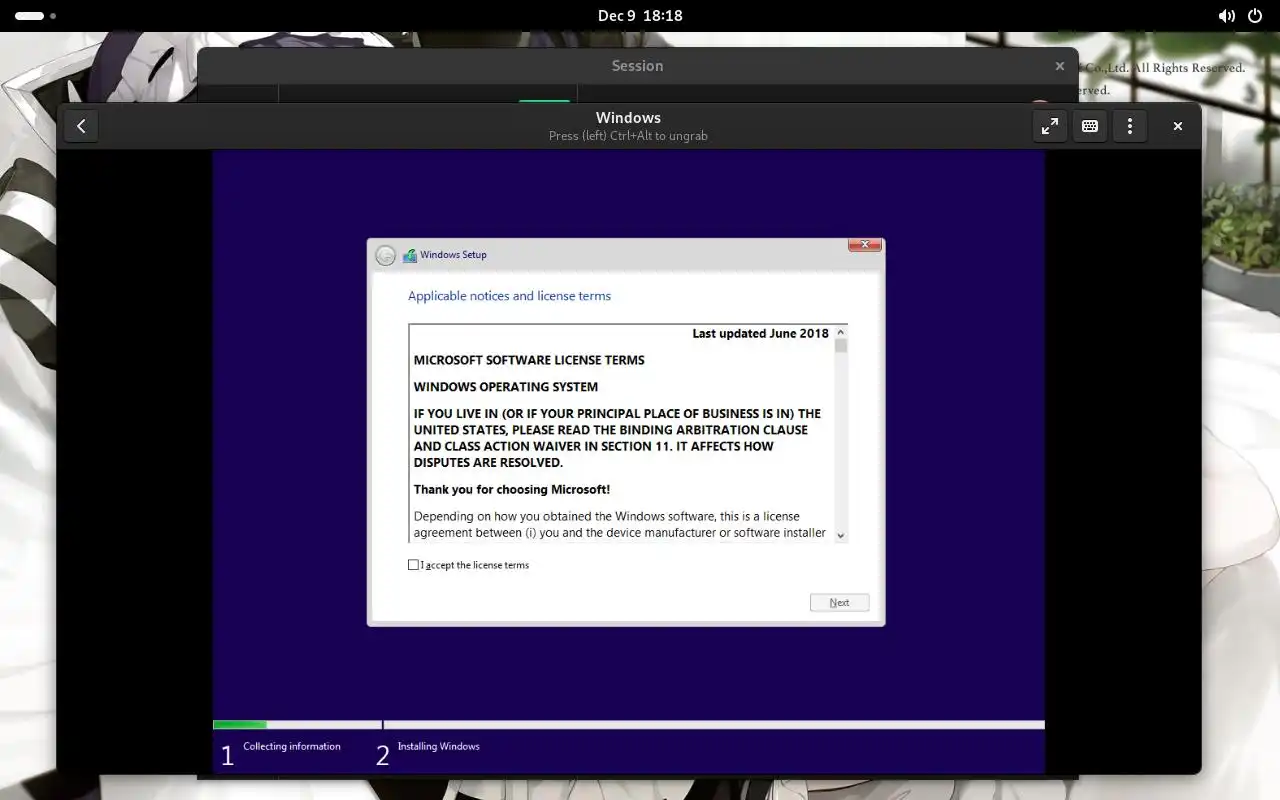Open the clock showing Dec 9 18:18
Image resolution: width=1280 pixels, height=800 pixels.
coord(640,16)
